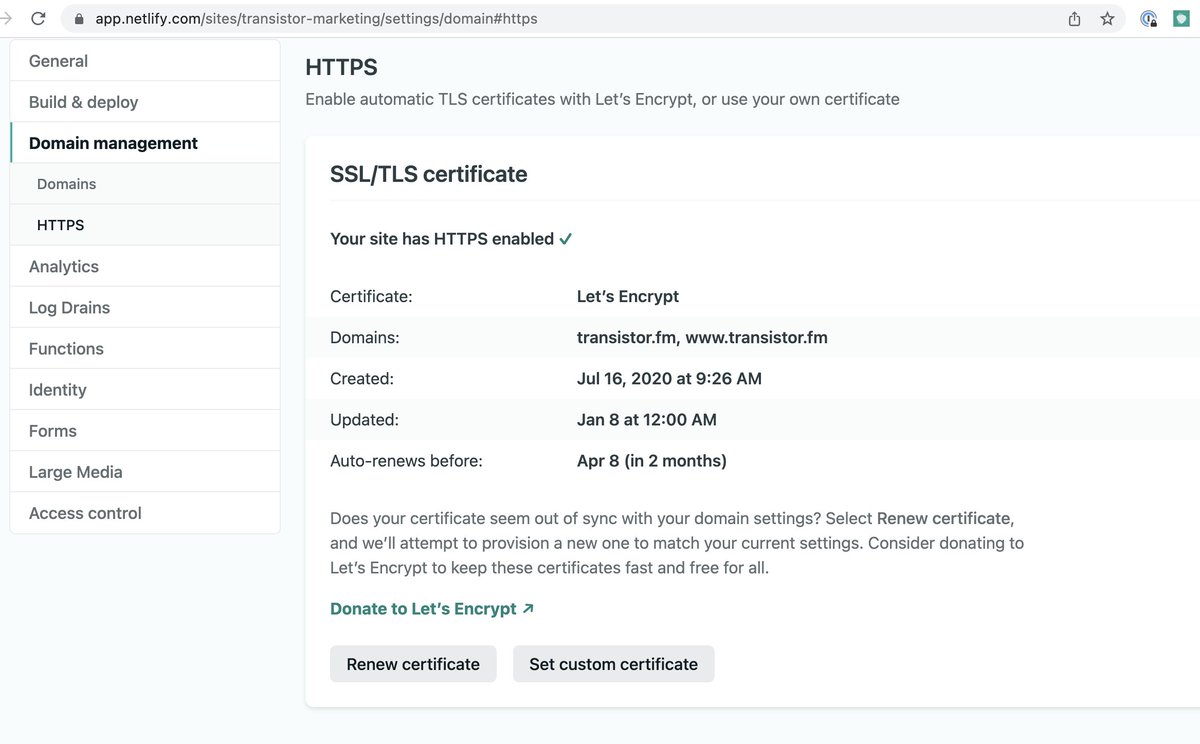This screenshot has height=744, width=1200.
Task: Open Log Drains settings
Action: [69, 307]
